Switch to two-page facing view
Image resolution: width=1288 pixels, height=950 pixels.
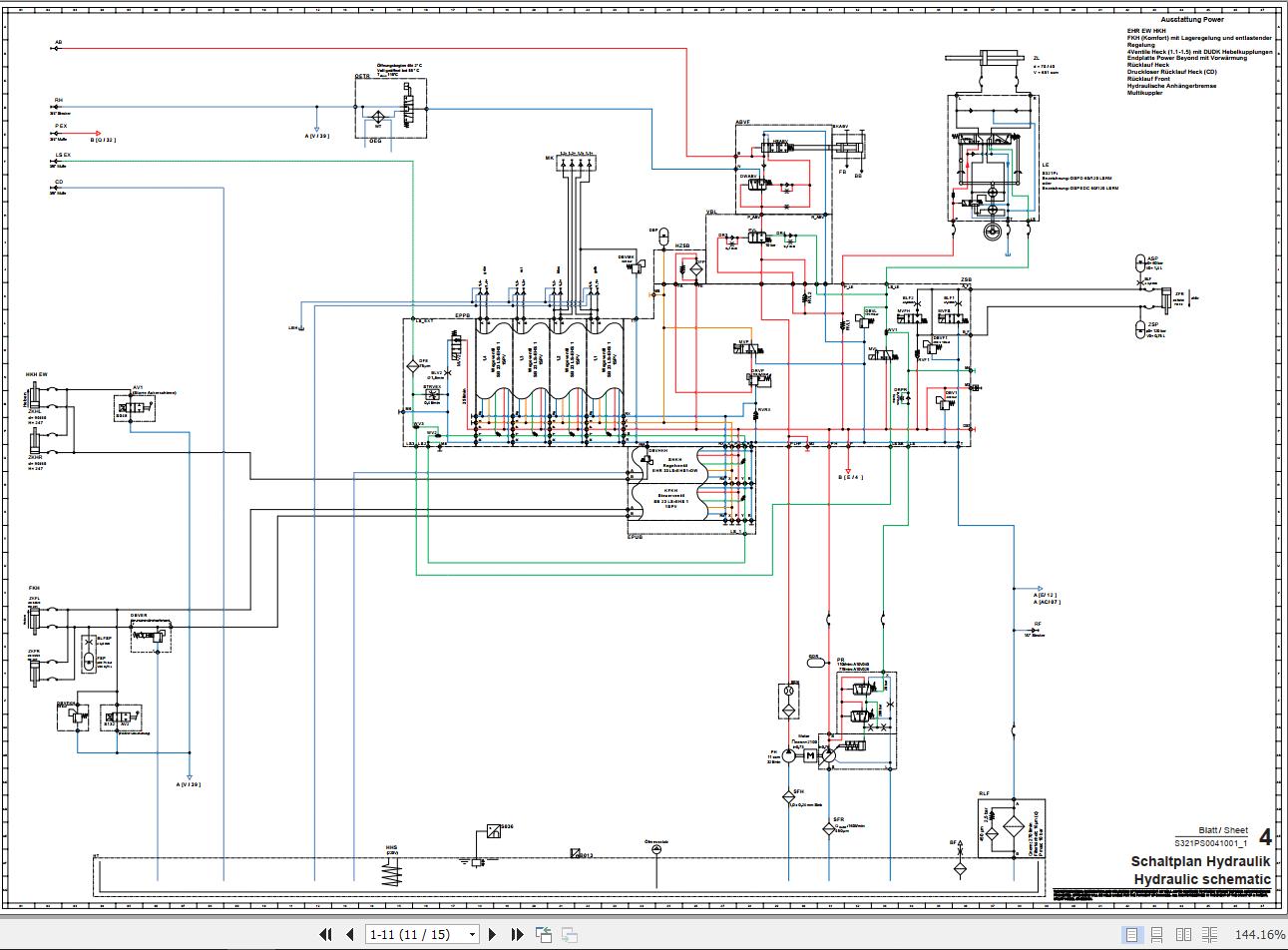click(1183, 934)
